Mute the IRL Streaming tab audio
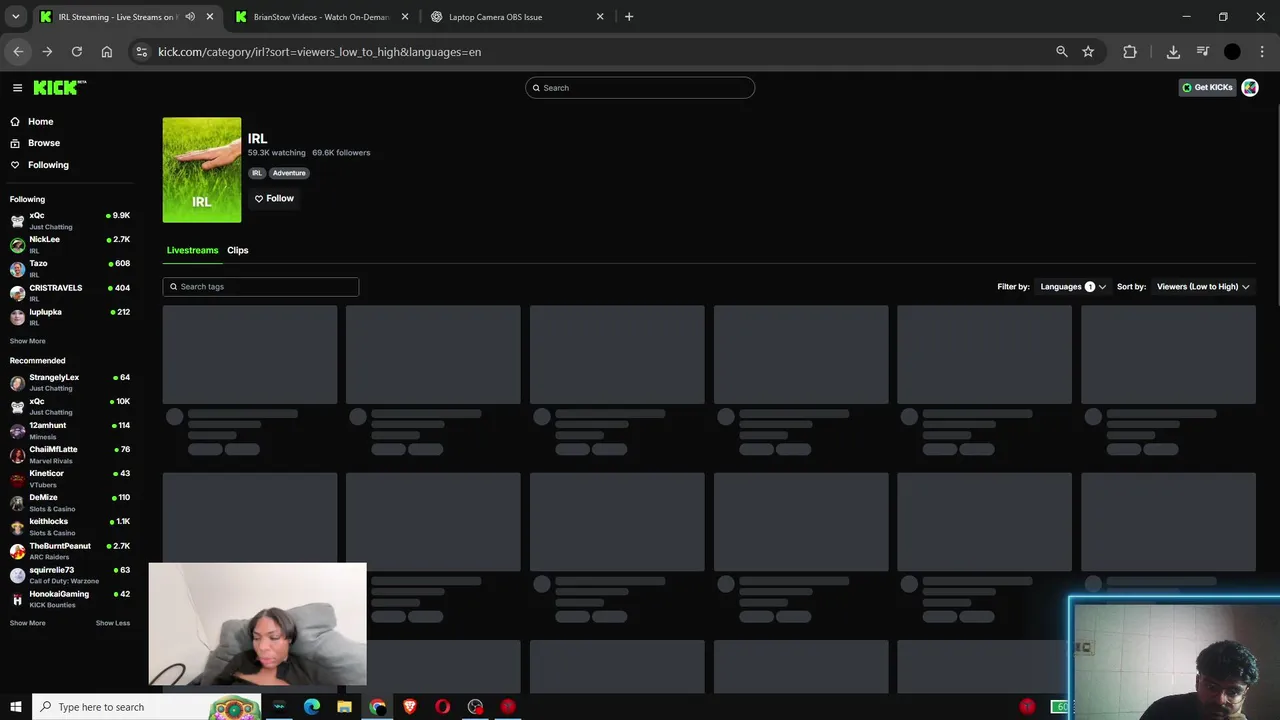The width and height of the screenshot is (1280, 720). 190,17
